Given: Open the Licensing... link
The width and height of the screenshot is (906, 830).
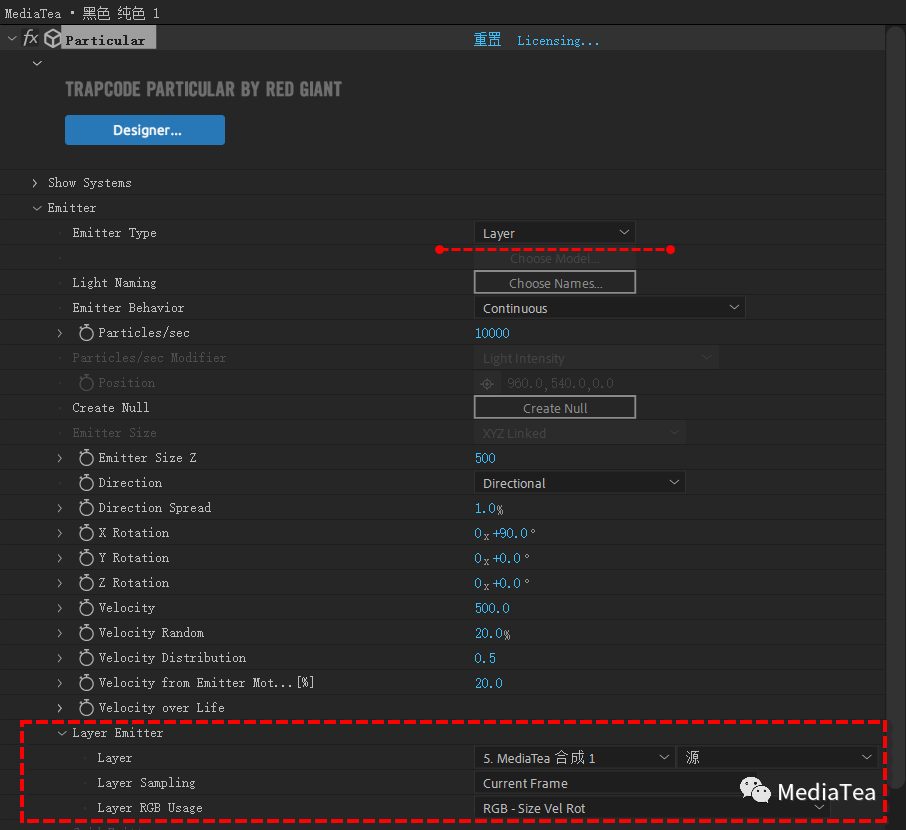Looking at the screenshot, I should pos(558,40).
